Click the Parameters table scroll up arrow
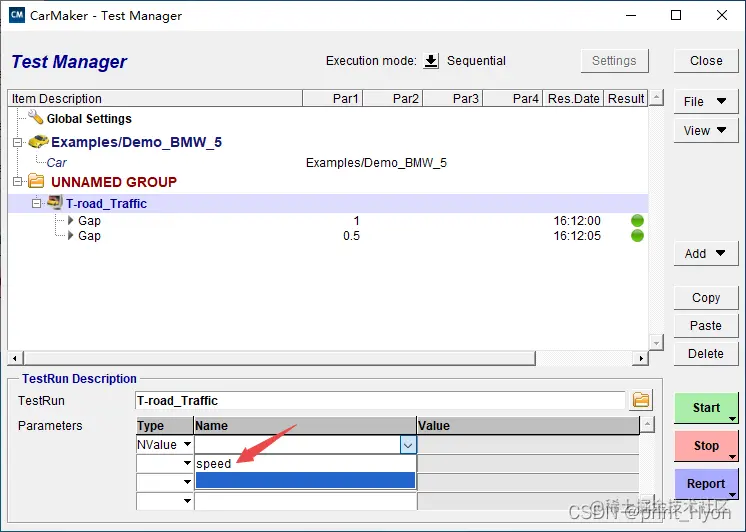This screenshot has height=532, width=746. coord(647,424)
